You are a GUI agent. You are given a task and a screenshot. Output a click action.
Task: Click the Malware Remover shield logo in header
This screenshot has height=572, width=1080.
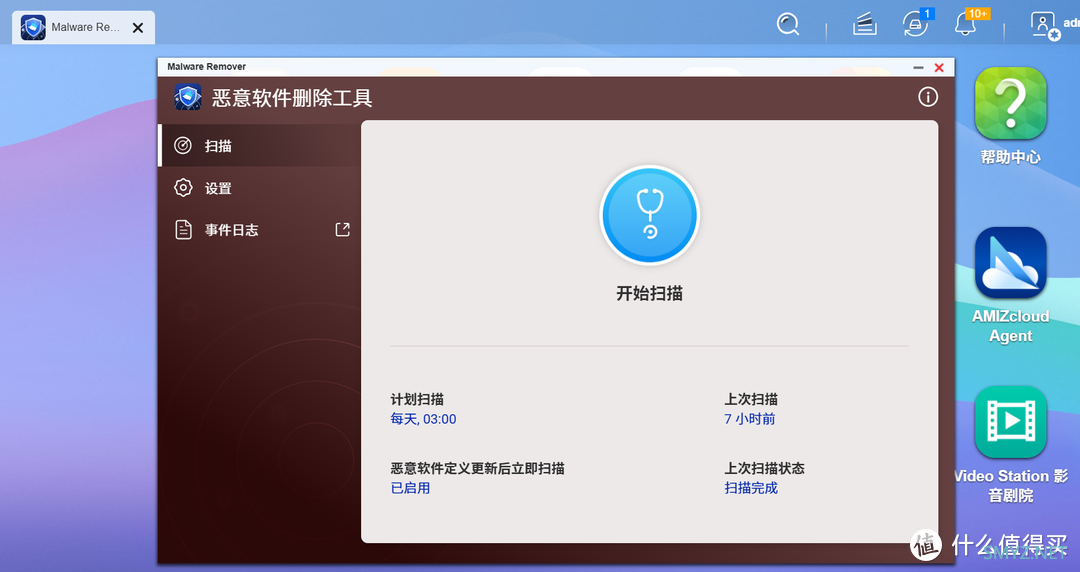187,97
